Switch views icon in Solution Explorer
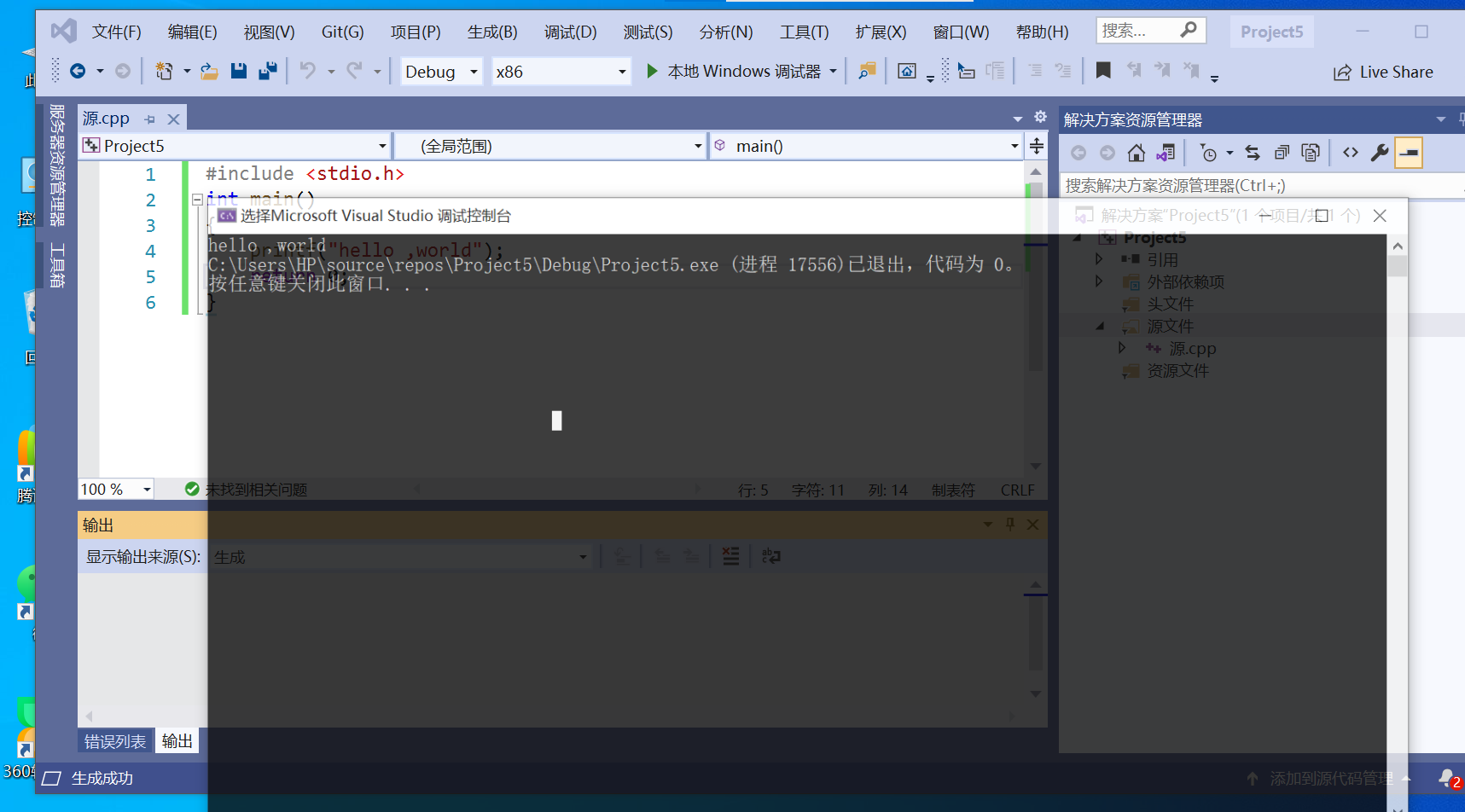The height and width of the screenshot is (812, 1465). pos(1166,153)
